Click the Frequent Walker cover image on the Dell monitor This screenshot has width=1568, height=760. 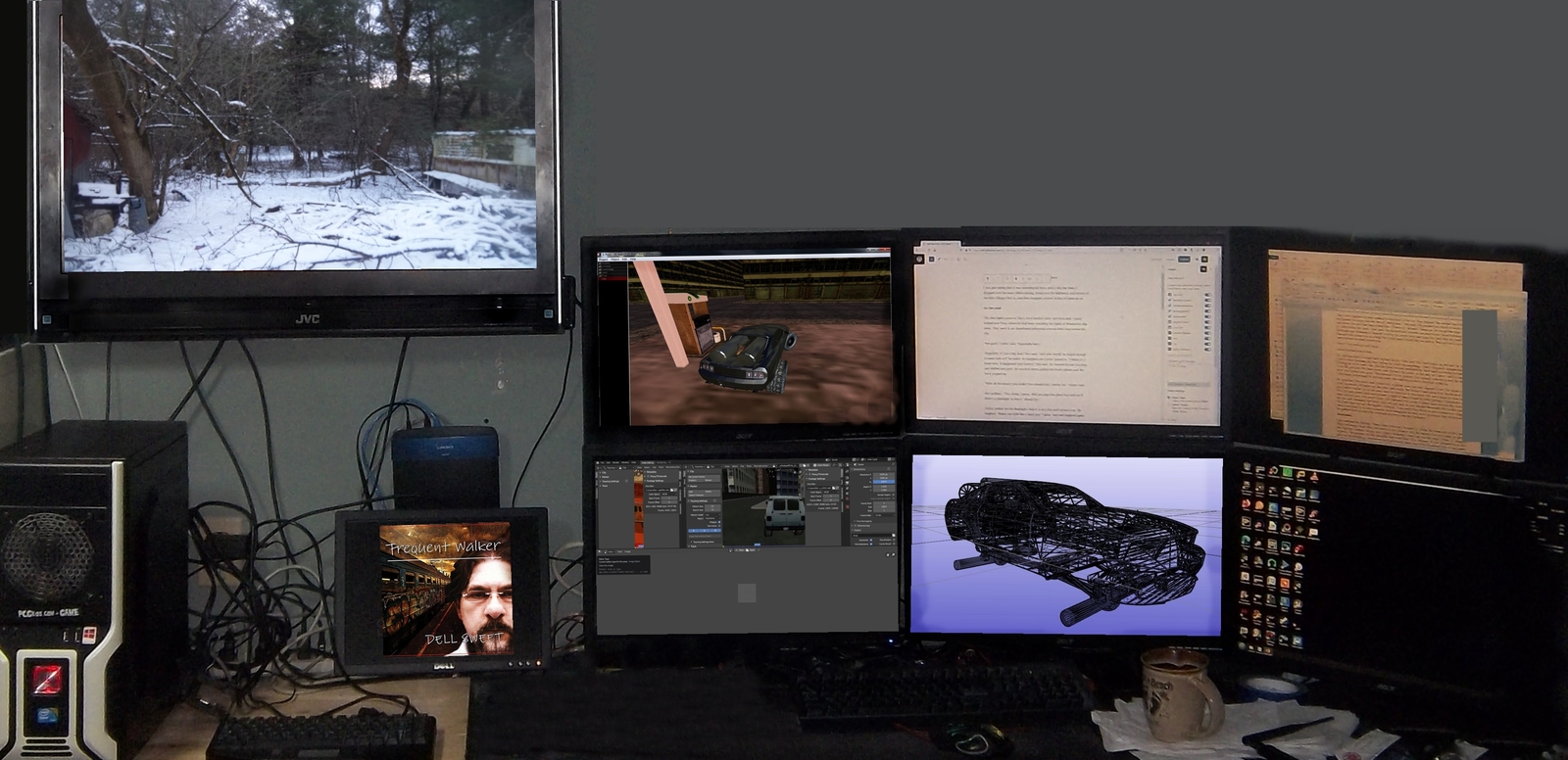[447, 590]
